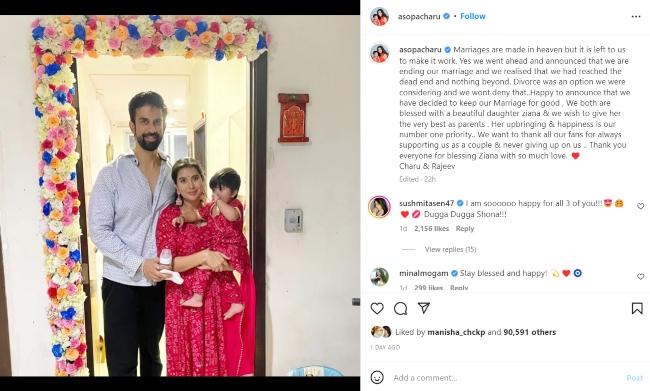
Task: Open comment bubble icon below post
Action: click(400, 308)
